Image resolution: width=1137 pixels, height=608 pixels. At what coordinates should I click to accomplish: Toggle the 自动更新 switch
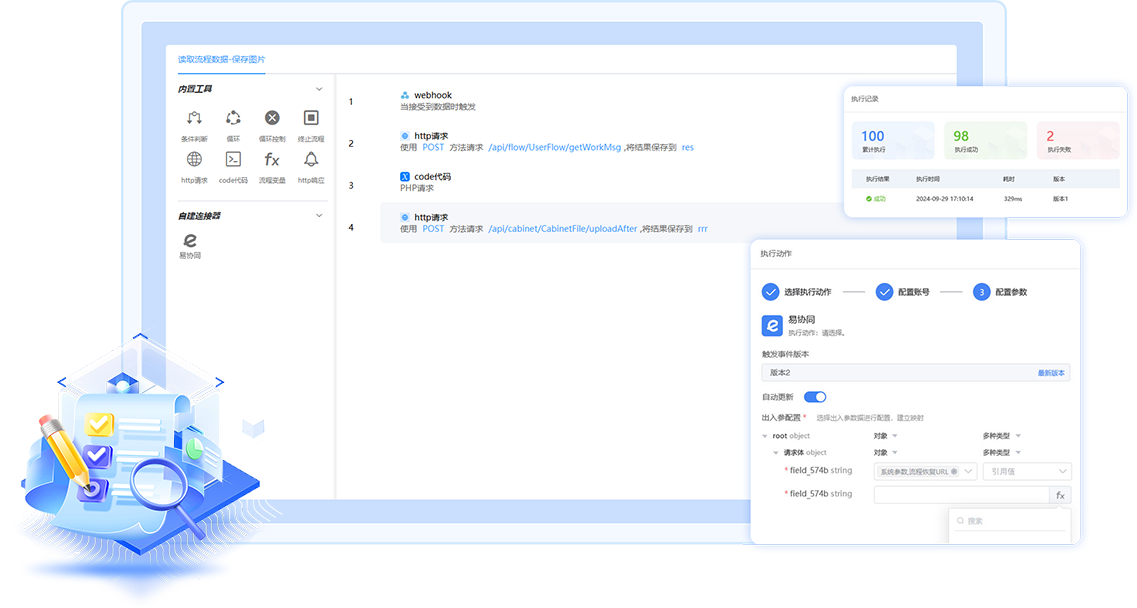point(814,397)
